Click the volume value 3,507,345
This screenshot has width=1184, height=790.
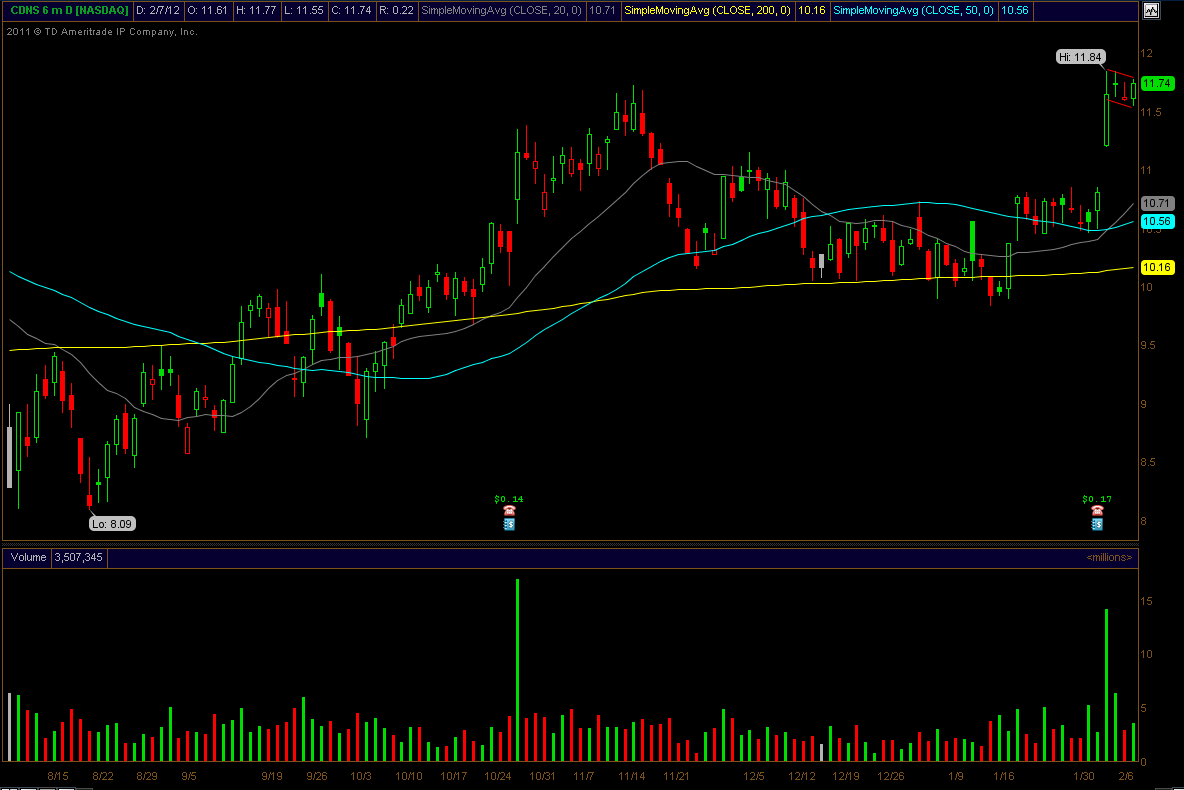pyautogui.click(x=79, y=557)
